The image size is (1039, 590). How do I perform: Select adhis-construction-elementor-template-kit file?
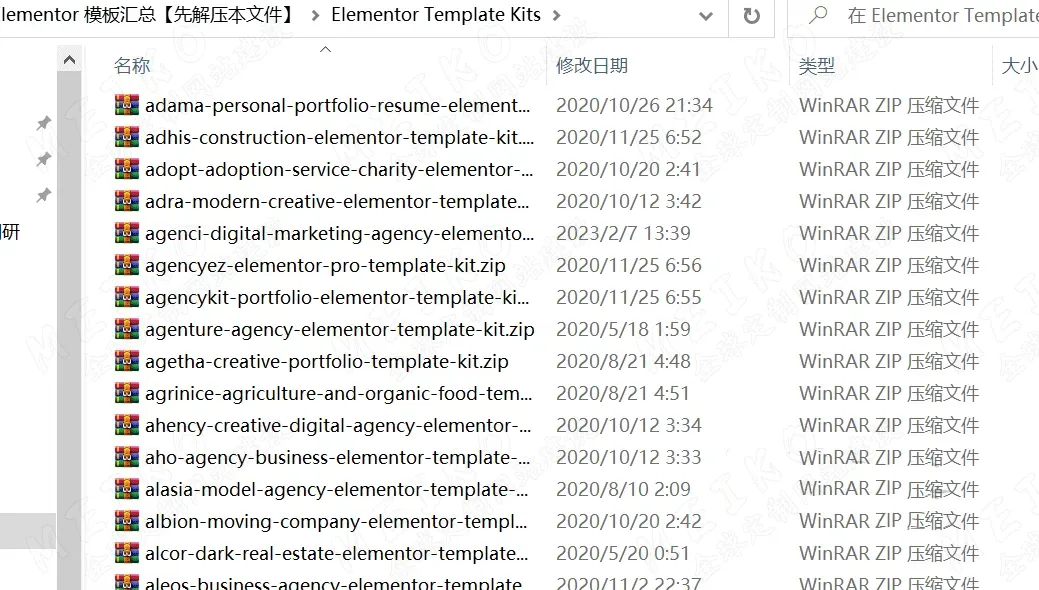(x=338, y=137)
